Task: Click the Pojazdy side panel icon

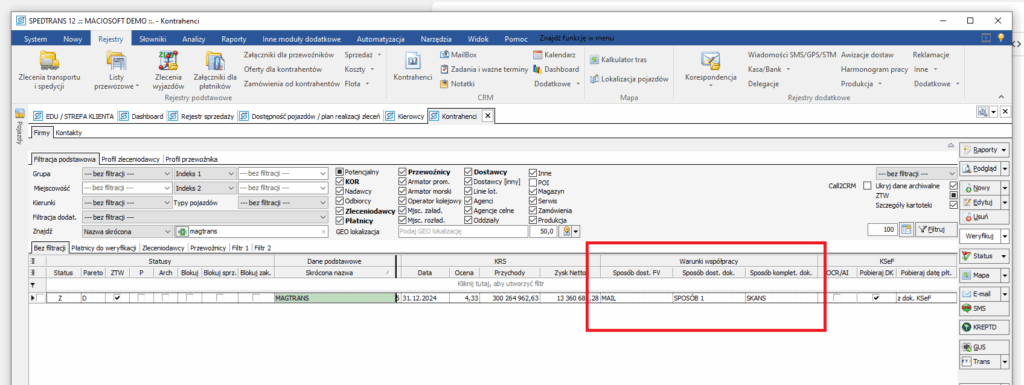Action: [x=19, y=113]
